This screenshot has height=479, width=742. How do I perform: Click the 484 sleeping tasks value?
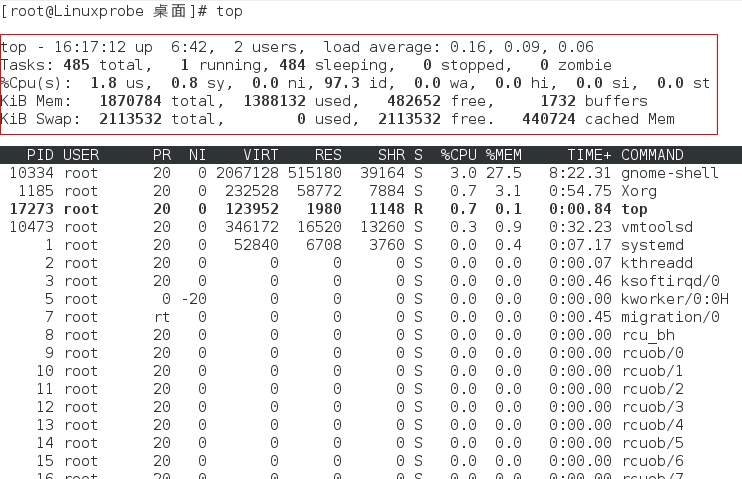point(292,65)
